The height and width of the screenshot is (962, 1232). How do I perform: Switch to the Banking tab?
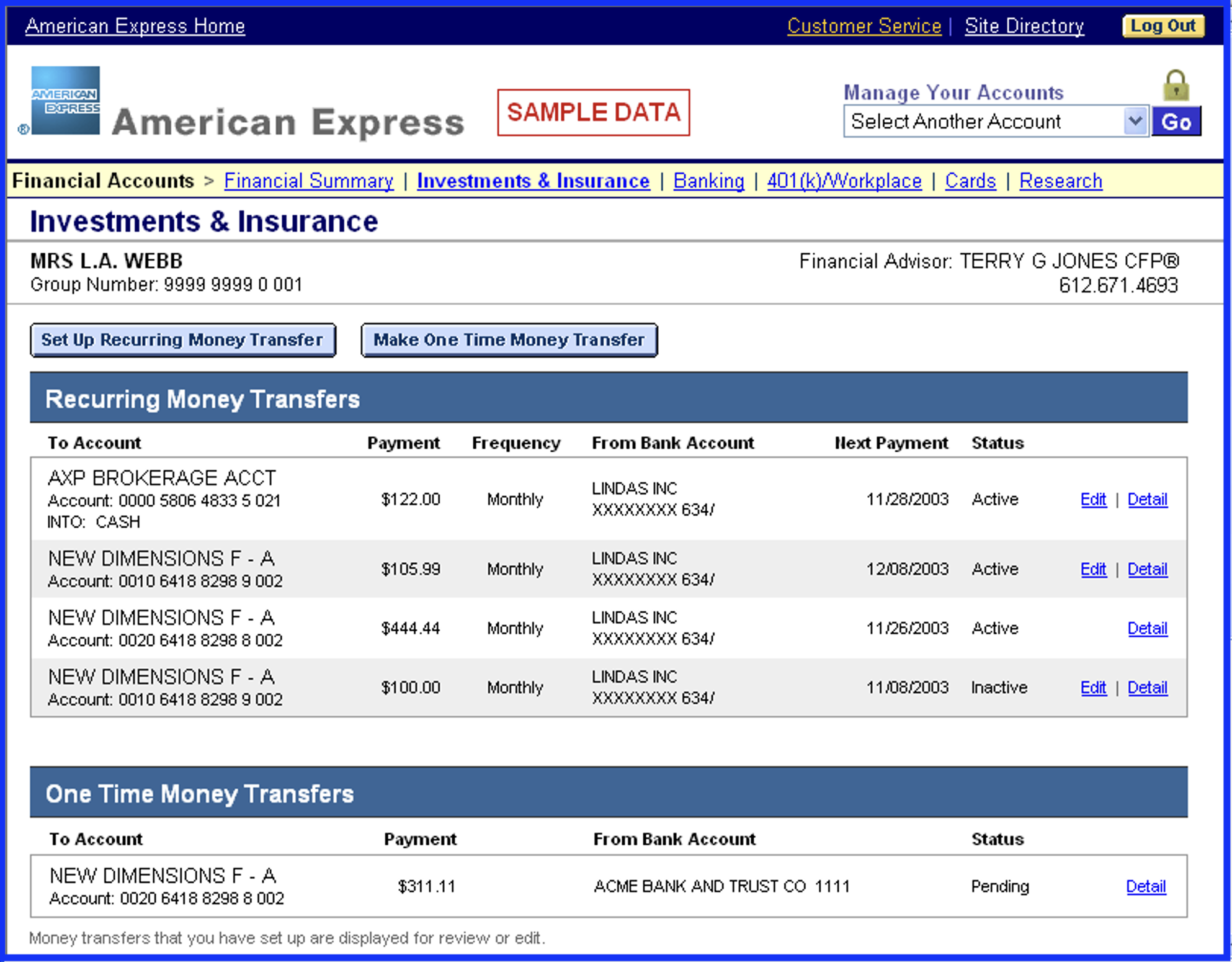click(708, 181)
